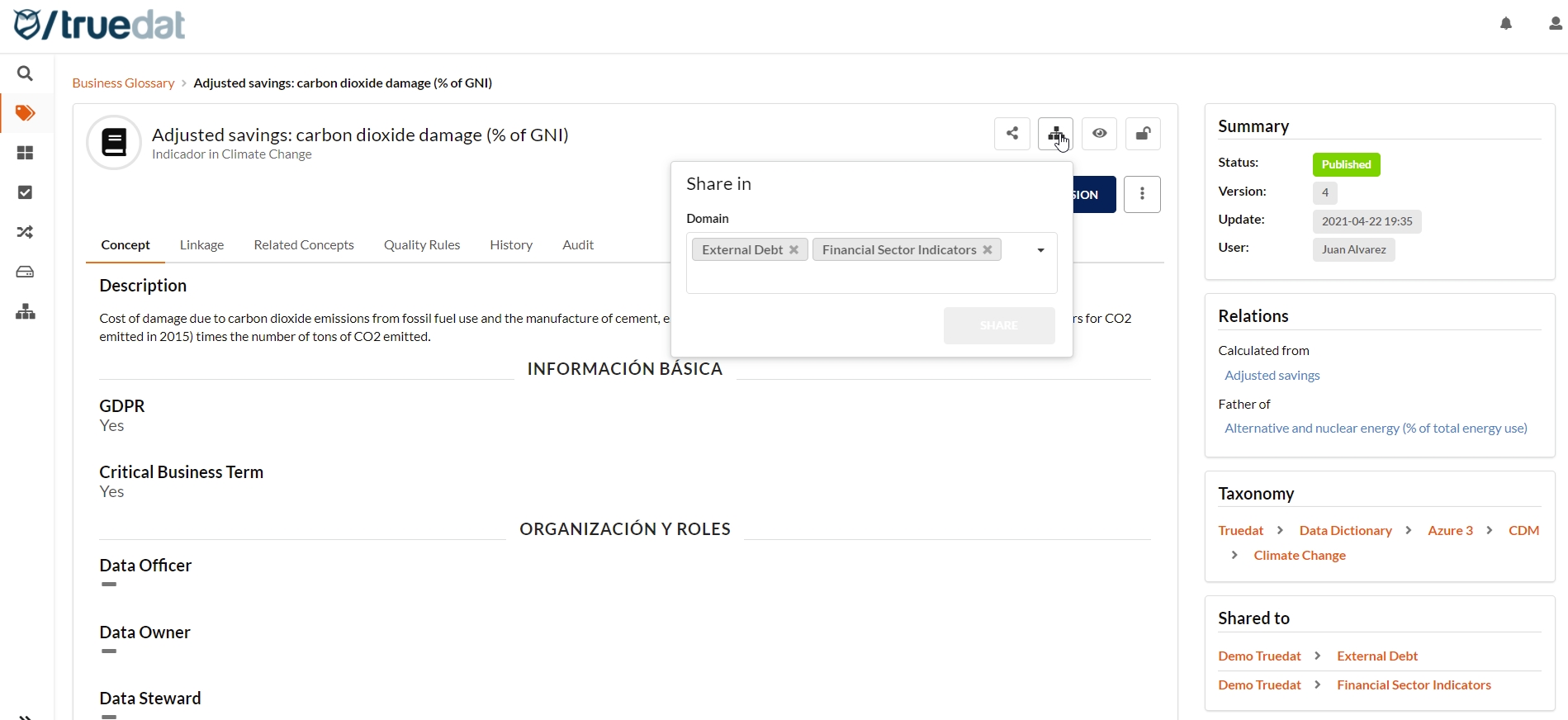The width and height of the screenshot is (1568, 720).
Task: Expand the Domain dropdown arrow
Action: pos(1040,250)
